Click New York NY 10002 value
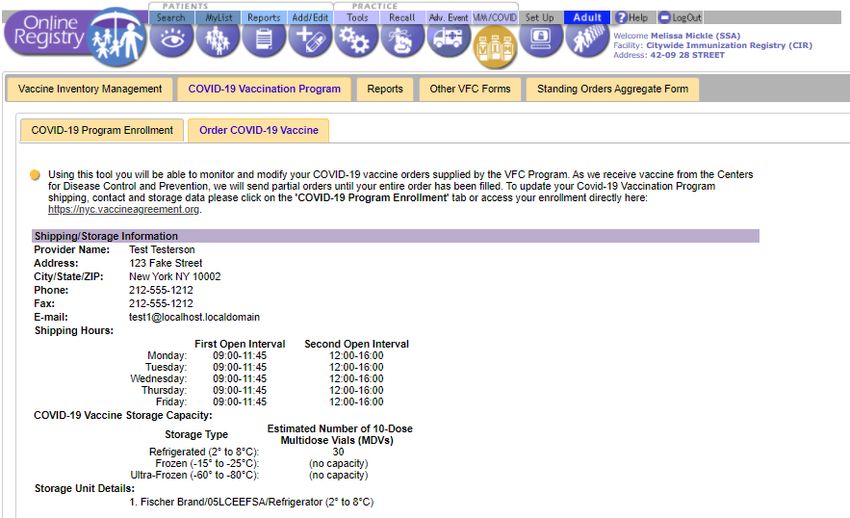Image resolution: width=850 pixels, height=518 pixels. click(x=175, y=276)
